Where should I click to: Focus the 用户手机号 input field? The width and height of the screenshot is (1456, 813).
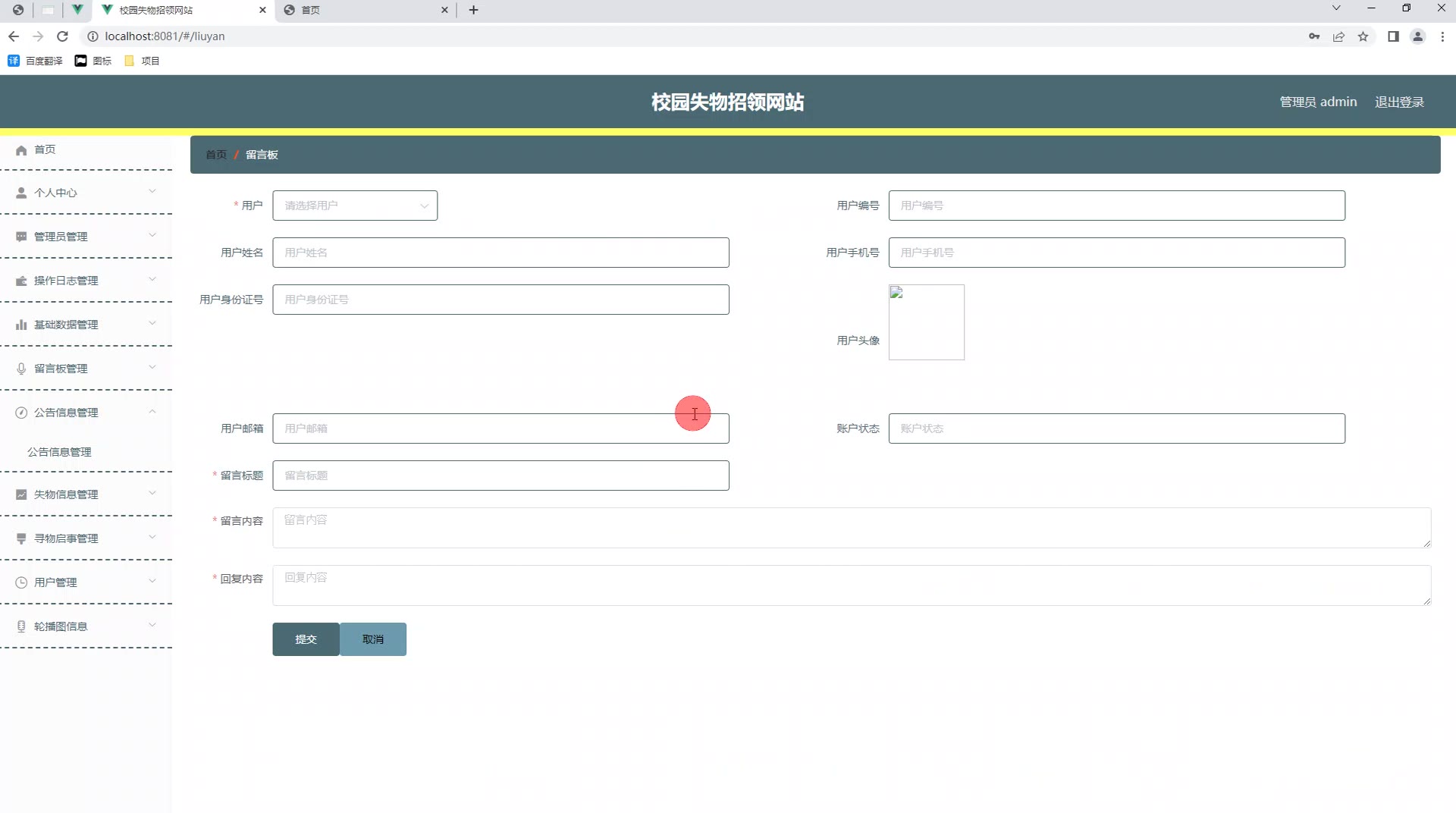[x=1116, y=253]
